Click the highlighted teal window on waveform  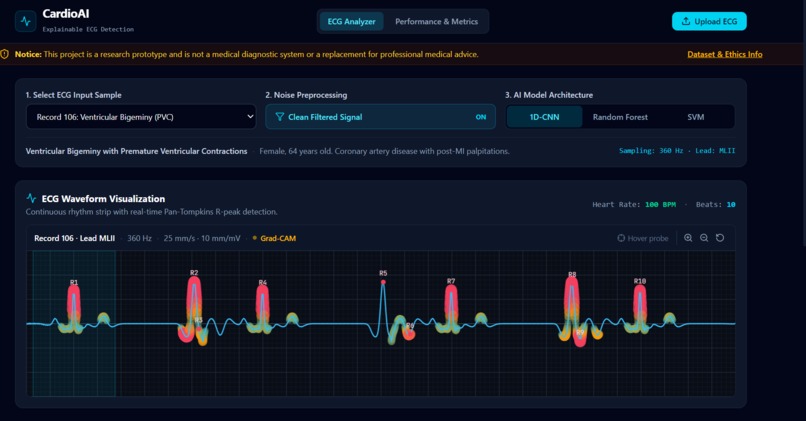click(x=74, y=323)
